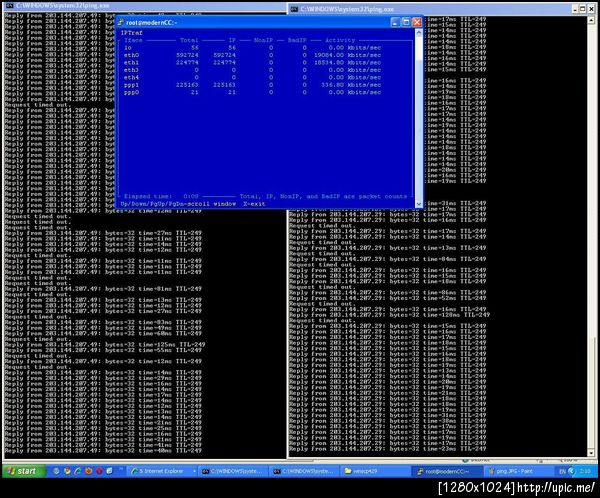The height and width of the screenshot is (498, 600).
Task: Click the orange Firefox-like quick launch icon
Action: [88, 471]
